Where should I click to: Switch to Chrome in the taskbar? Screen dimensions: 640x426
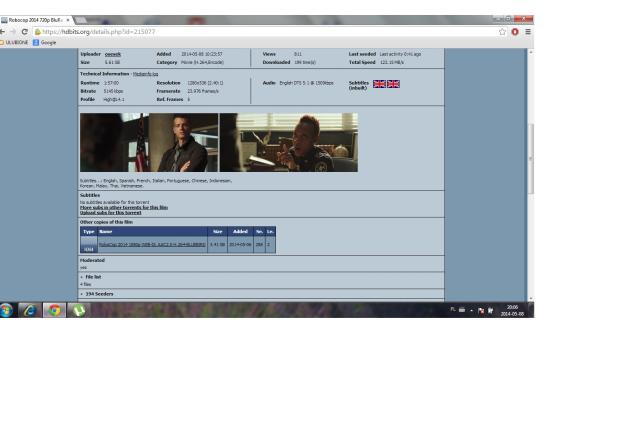54,311
